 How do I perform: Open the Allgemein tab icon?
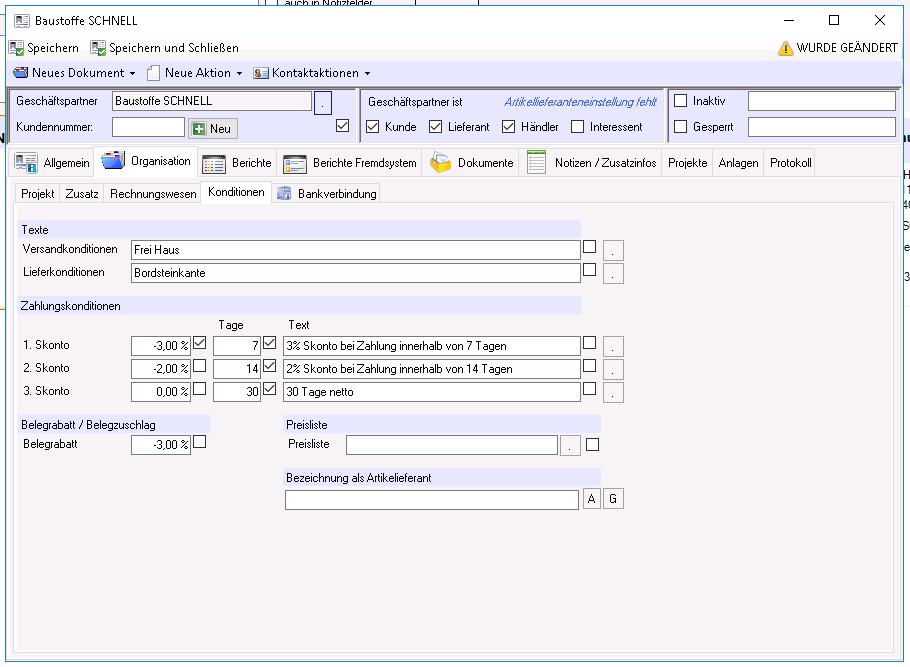26,163
